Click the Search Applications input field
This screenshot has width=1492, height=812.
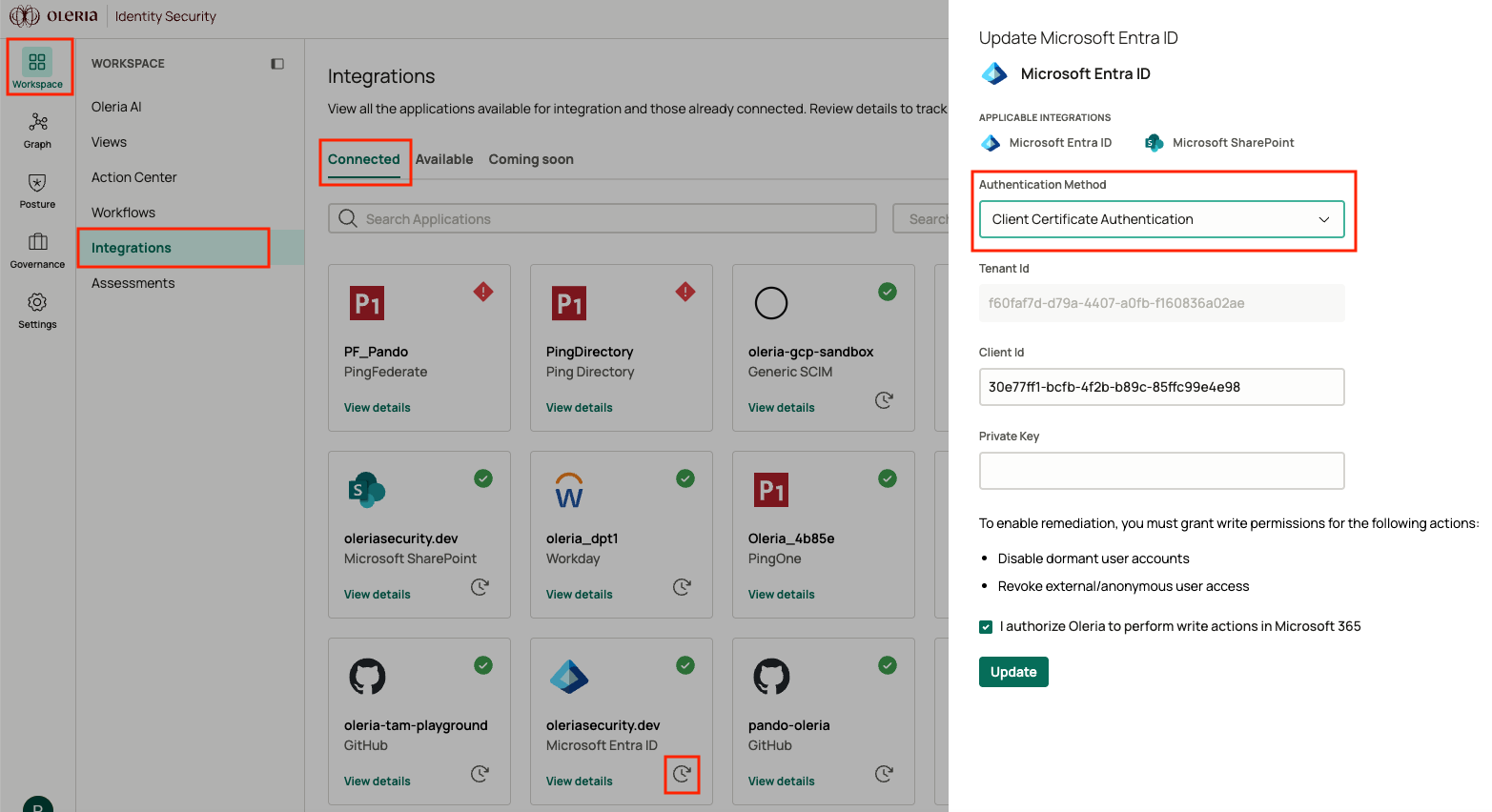(x=603, y=218)
